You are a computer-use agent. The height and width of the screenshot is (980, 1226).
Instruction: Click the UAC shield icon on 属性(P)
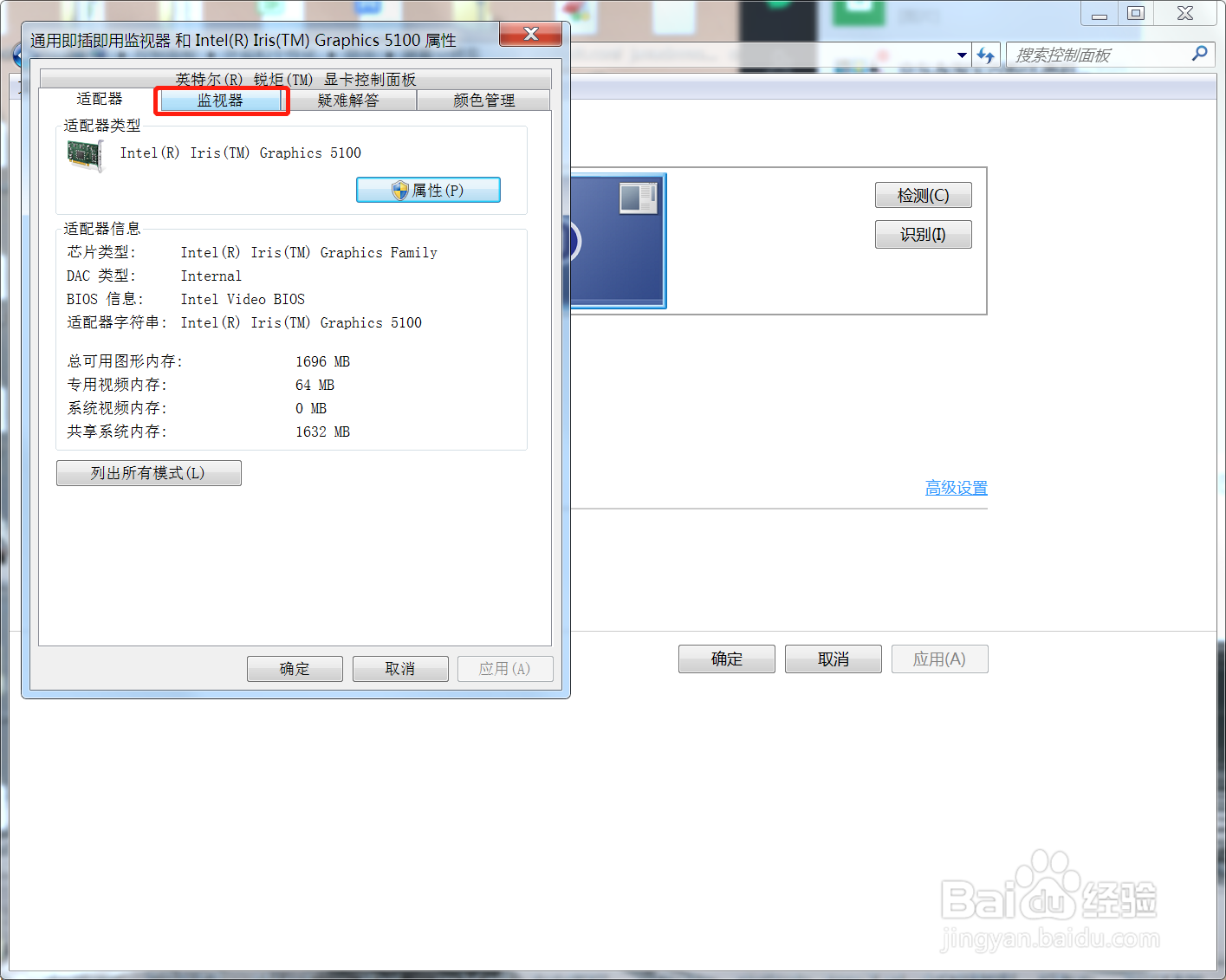pyautogui.click(x=400, y=190)
